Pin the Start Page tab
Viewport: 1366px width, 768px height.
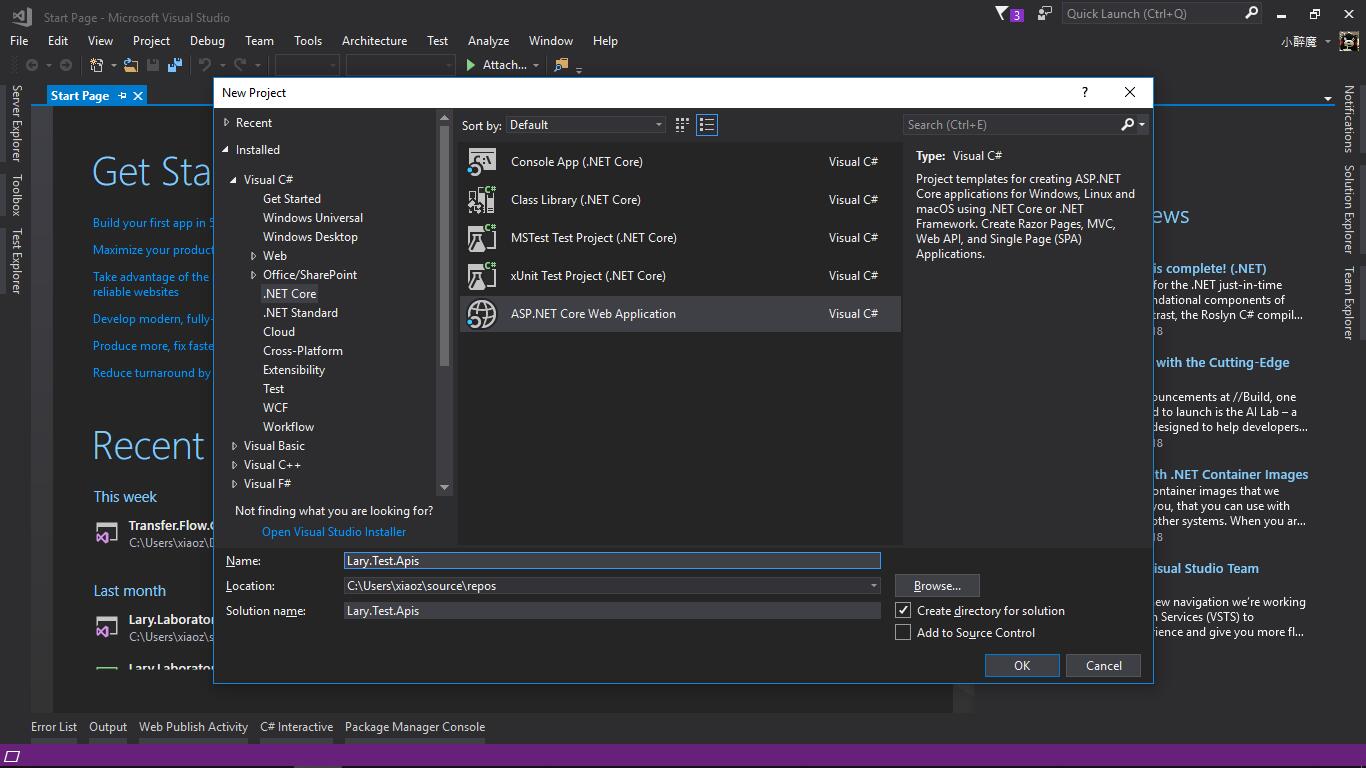tap(122, 95)
